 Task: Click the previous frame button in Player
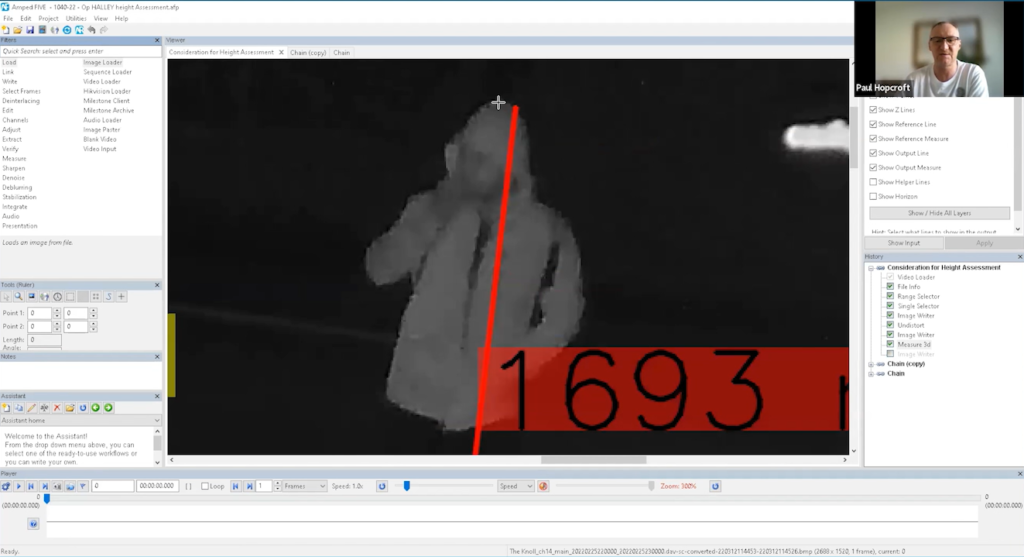pos(31,486)
